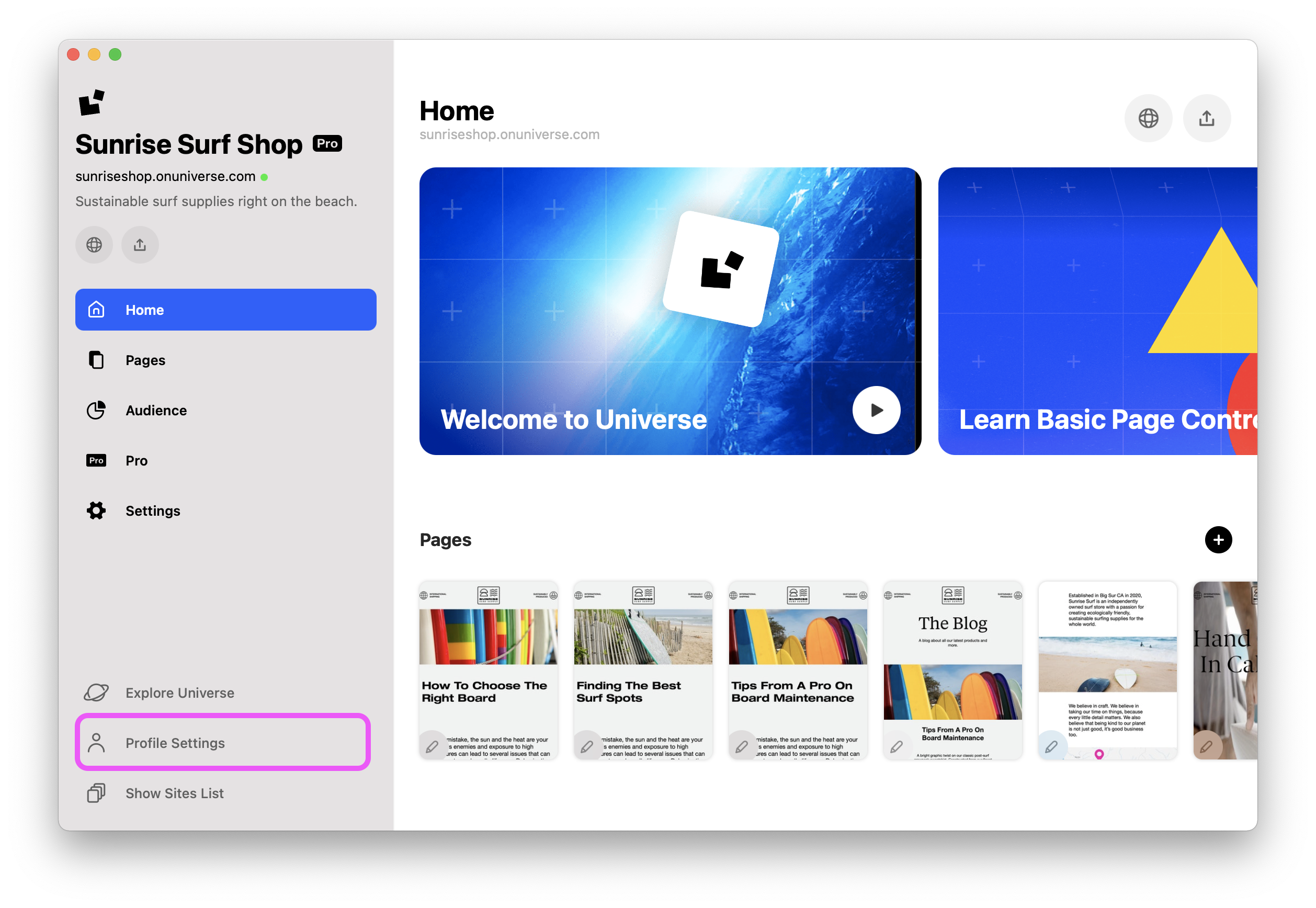Open Settings from sidebar
The image size is (1316, 908).
click(x=153, y=511)
